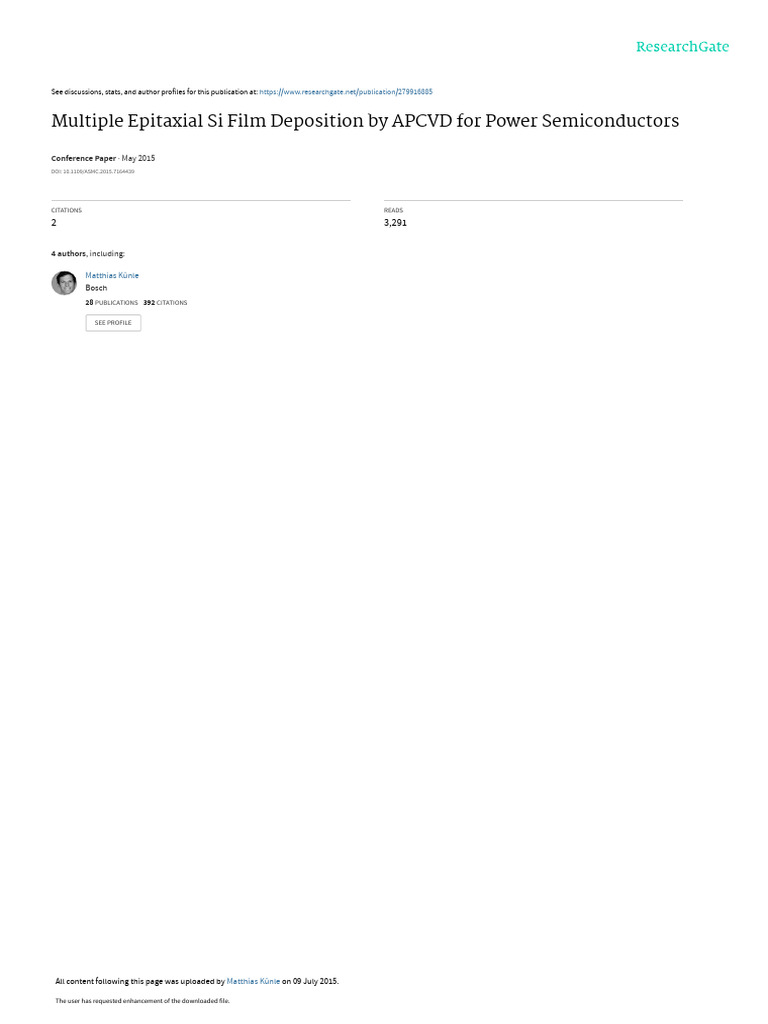The height and width of the screenshot is (1024, 768).
Task: Click the CITATIONS heading label
Action: coord(67,210)
